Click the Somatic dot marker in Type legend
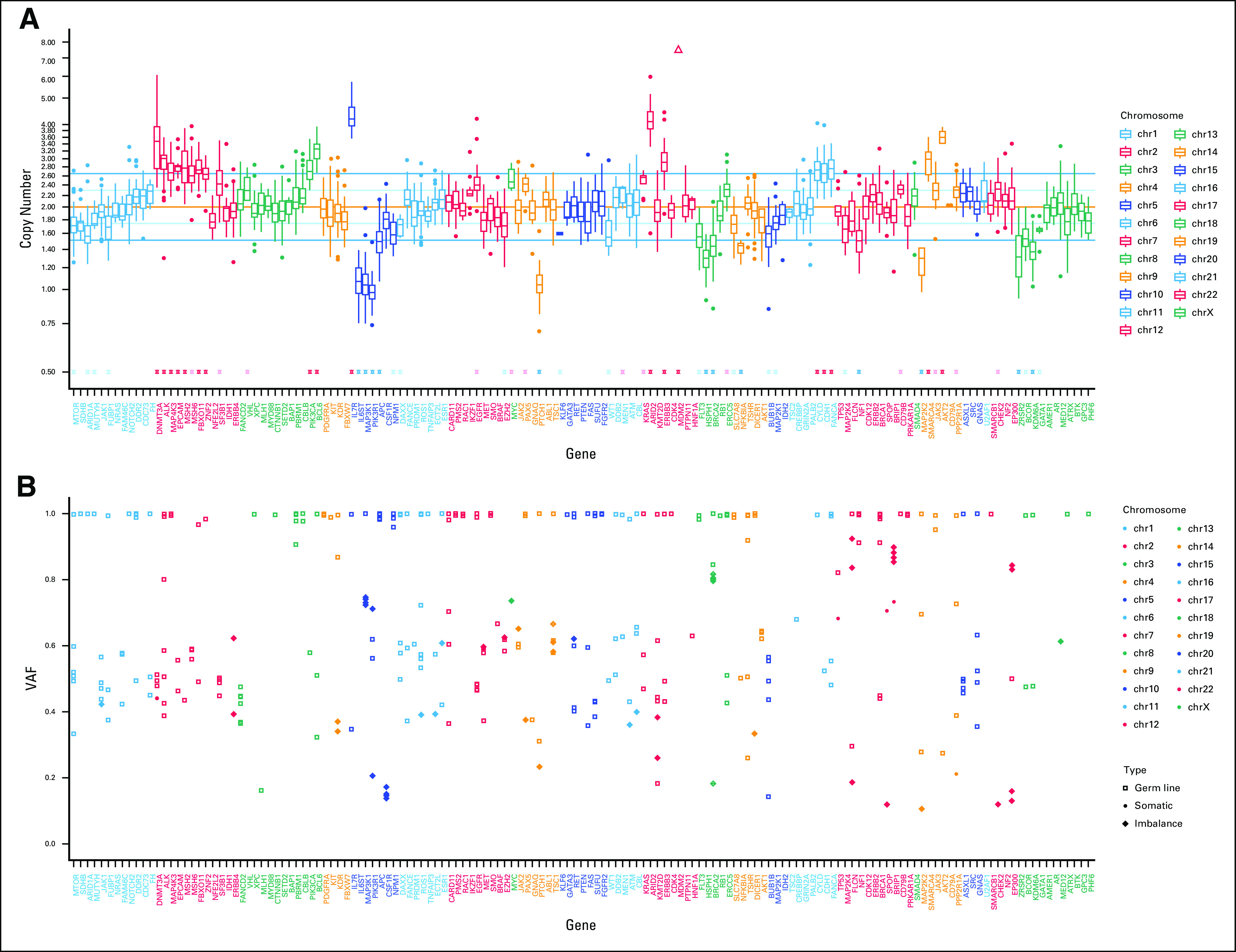The height and width of the screenshot is (952, 1236). [1125, 806]
